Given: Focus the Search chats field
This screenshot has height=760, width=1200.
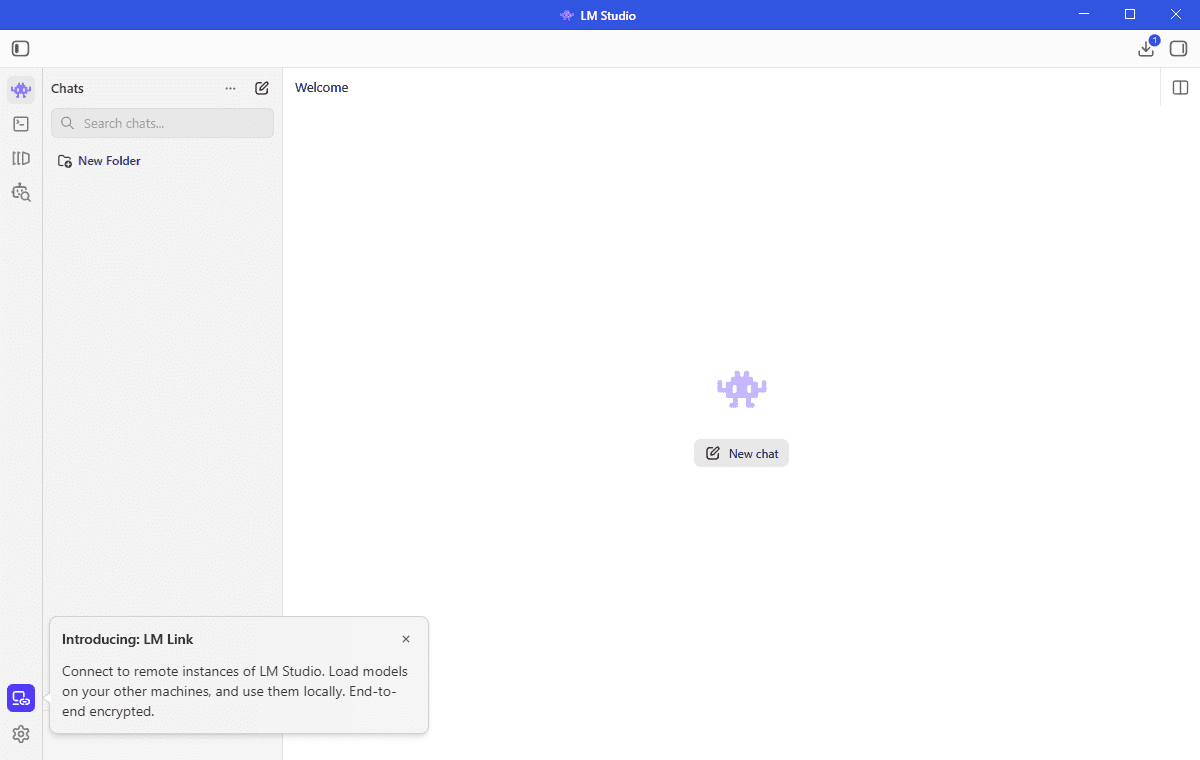Looking at the screenshot, I should [162, 123].
